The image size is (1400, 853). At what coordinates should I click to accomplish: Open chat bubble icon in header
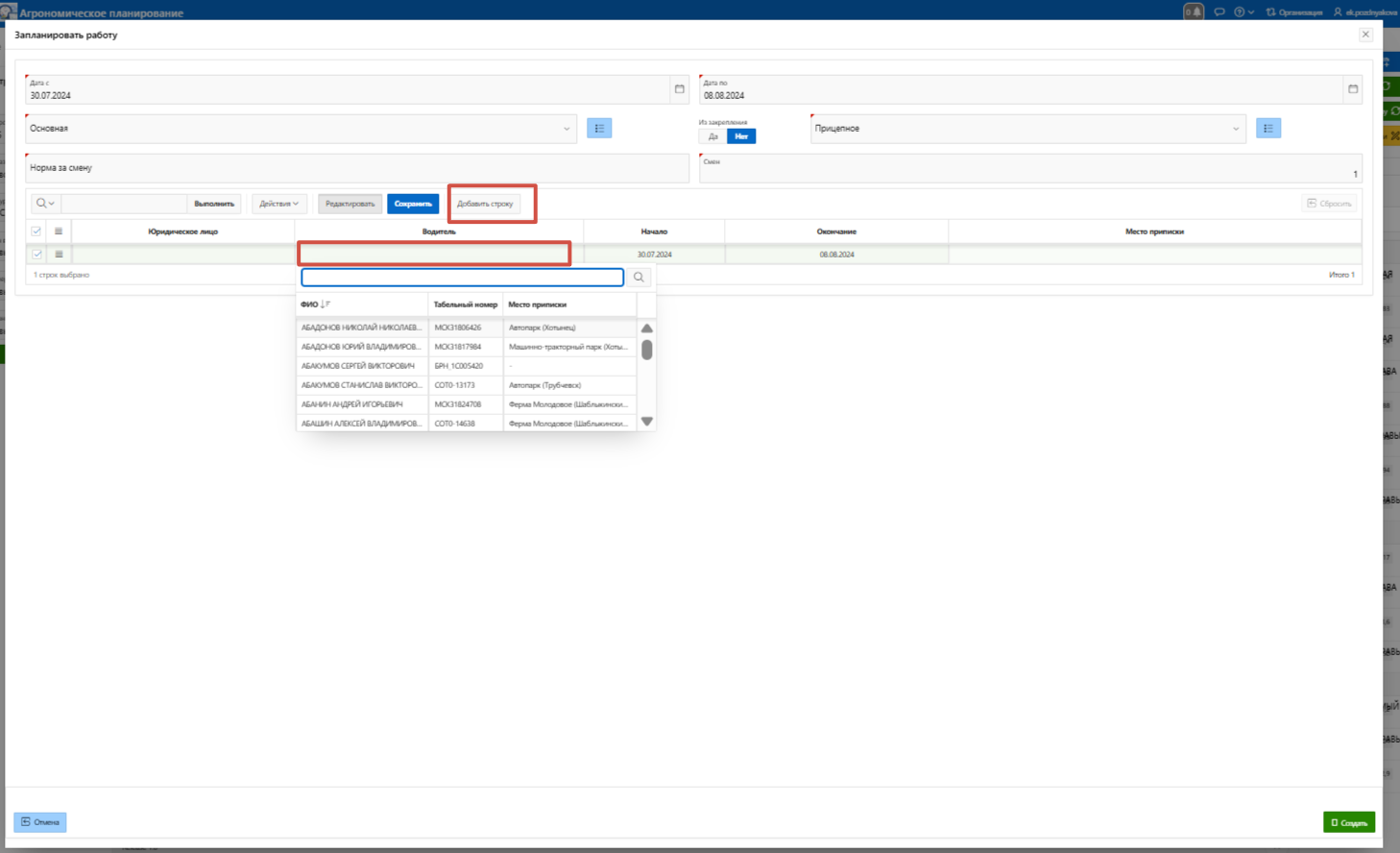1219,12
